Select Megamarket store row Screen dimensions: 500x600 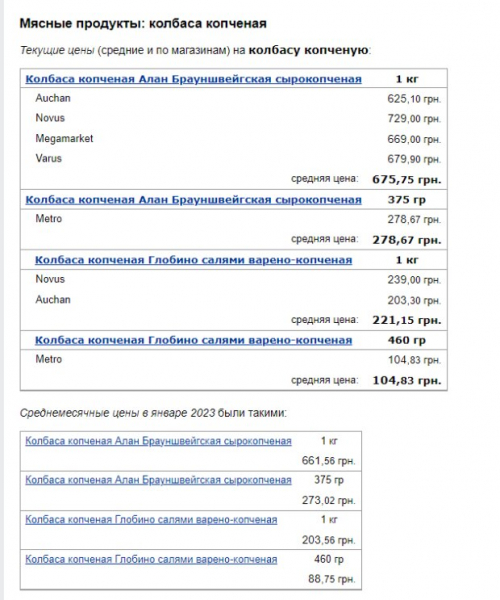click(234, 139)
